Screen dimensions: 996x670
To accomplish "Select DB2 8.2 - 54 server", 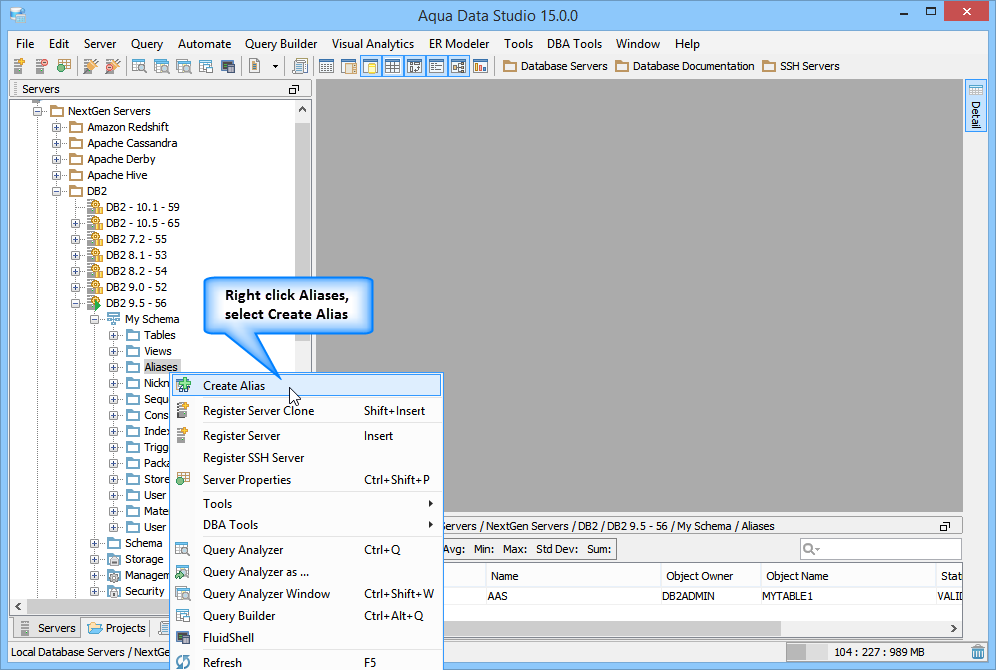I will [136, 271].
